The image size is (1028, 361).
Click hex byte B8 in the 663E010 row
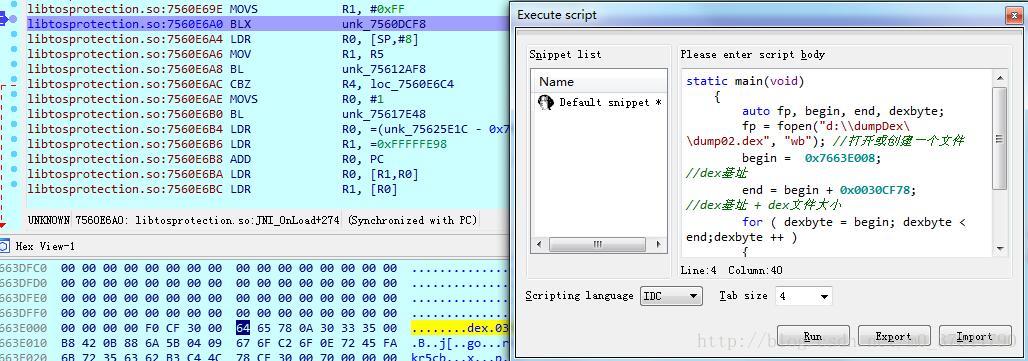(x=68, y=343)
